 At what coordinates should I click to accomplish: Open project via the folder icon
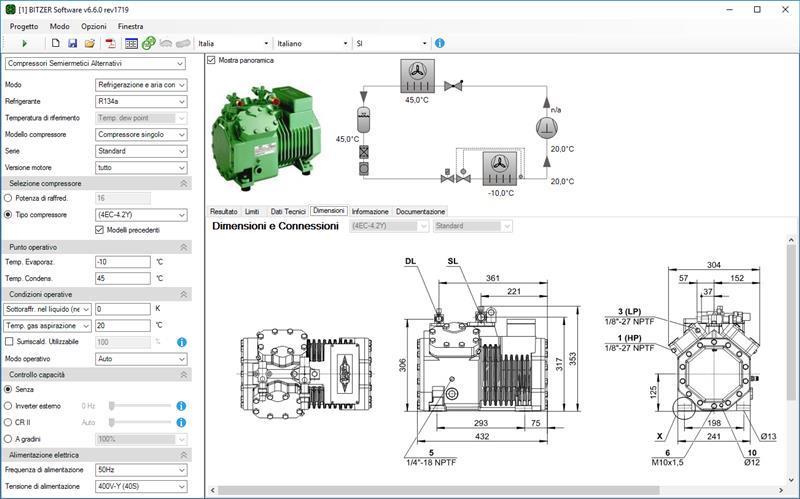coord(90,43)
